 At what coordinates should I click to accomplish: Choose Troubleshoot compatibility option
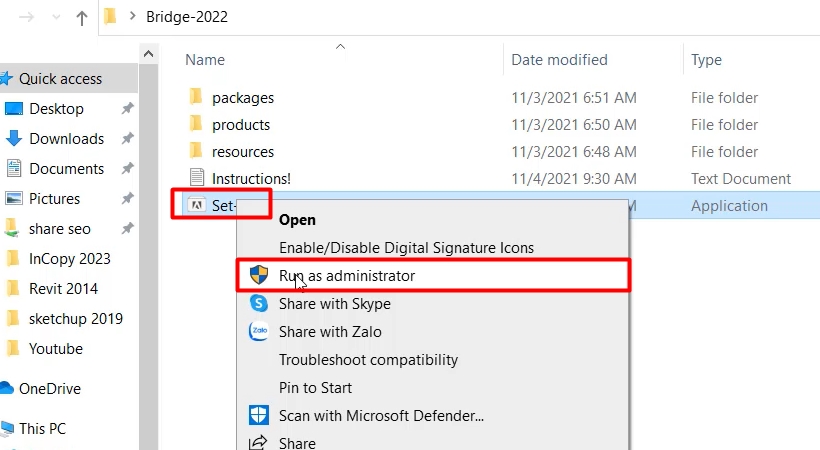pos(368,359)
